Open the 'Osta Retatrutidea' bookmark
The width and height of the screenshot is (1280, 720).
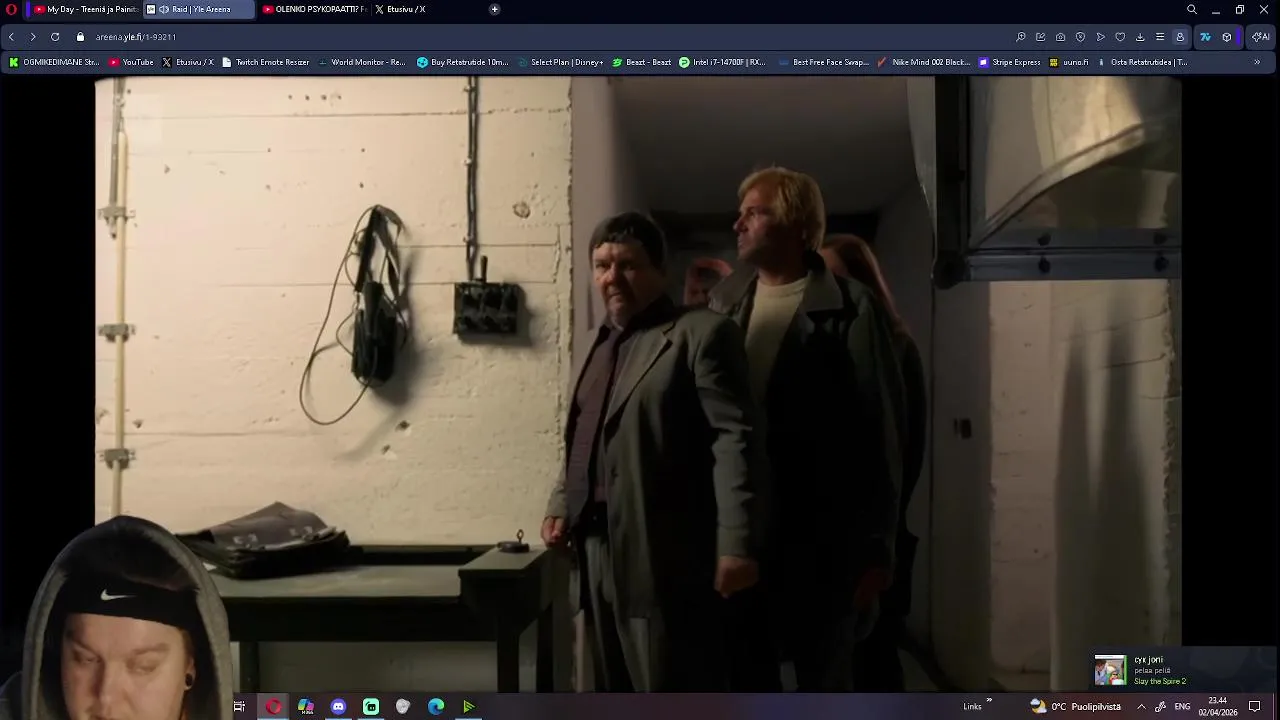1141,62
